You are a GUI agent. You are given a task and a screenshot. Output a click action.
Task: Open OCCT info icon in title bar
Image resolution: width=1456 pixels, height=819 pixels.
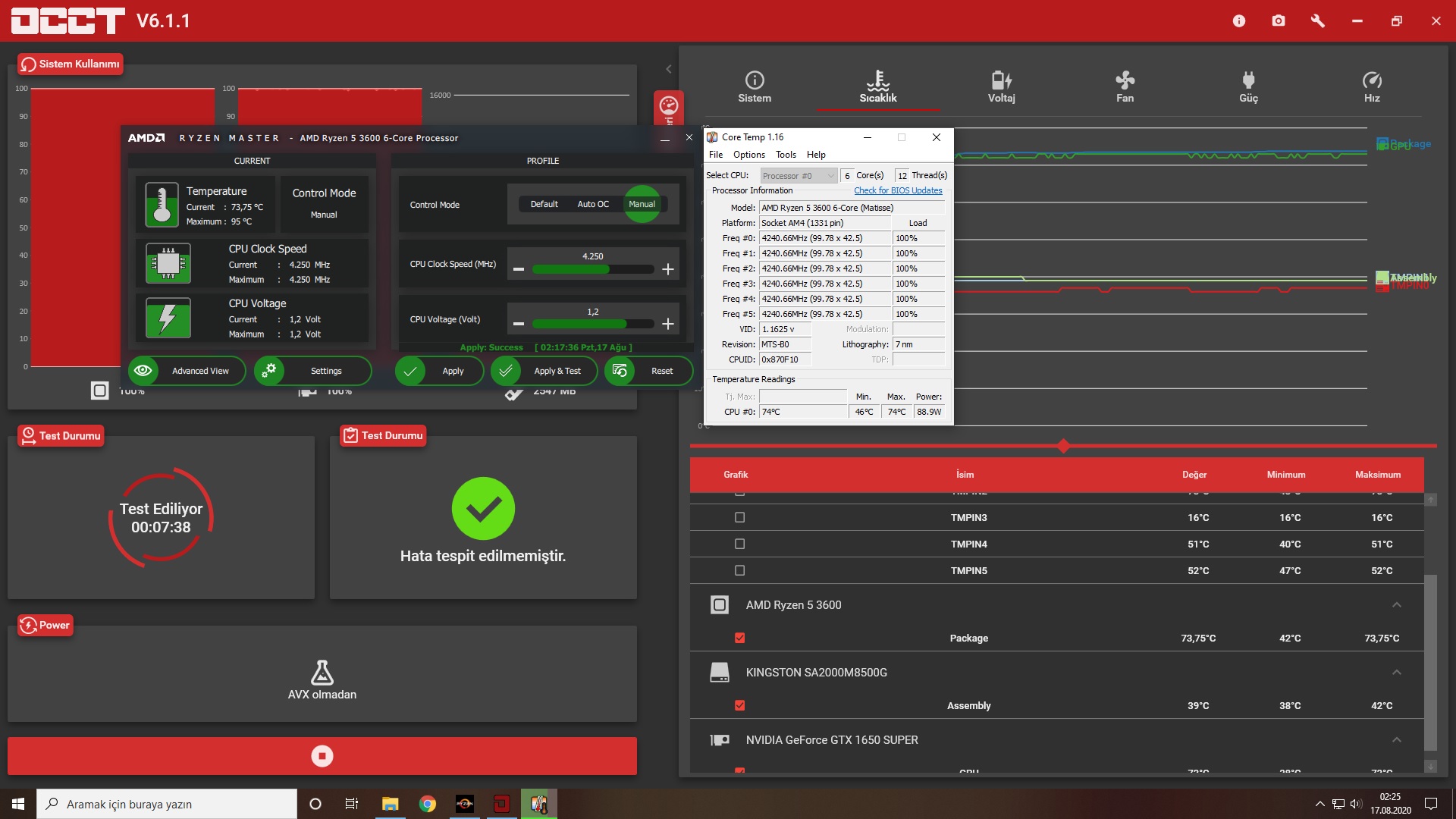pyautogui.click(x=1239, y=21)
